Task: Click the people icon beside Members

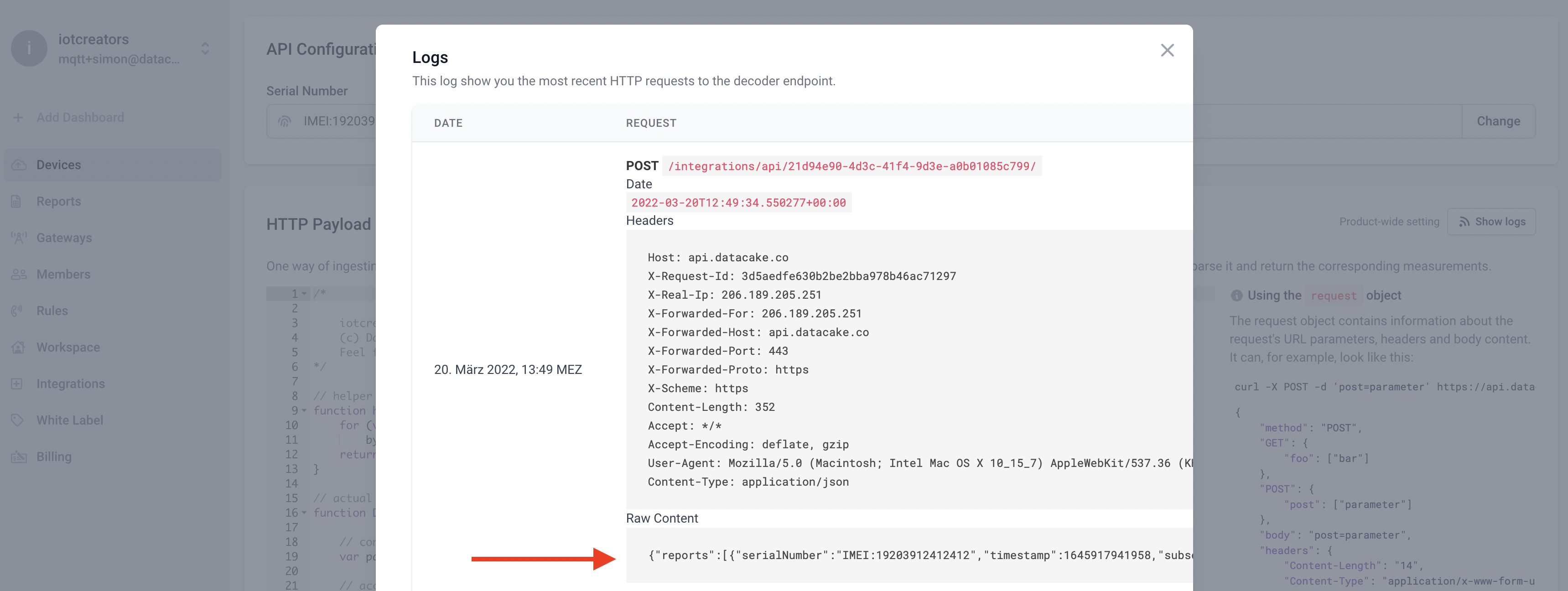Action: (19, 275)
